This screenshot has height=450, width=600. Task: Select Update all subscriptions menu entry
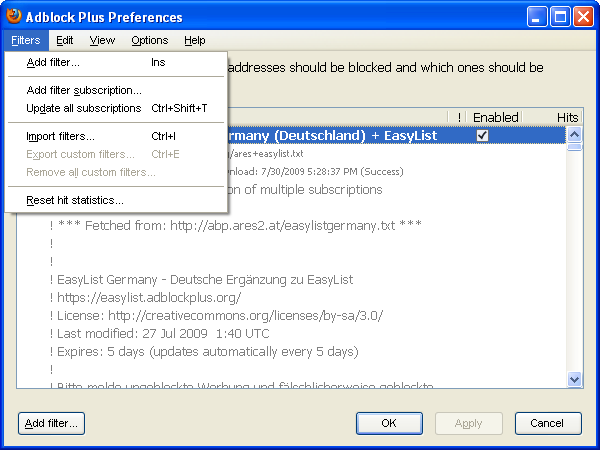tap(84, 108)
